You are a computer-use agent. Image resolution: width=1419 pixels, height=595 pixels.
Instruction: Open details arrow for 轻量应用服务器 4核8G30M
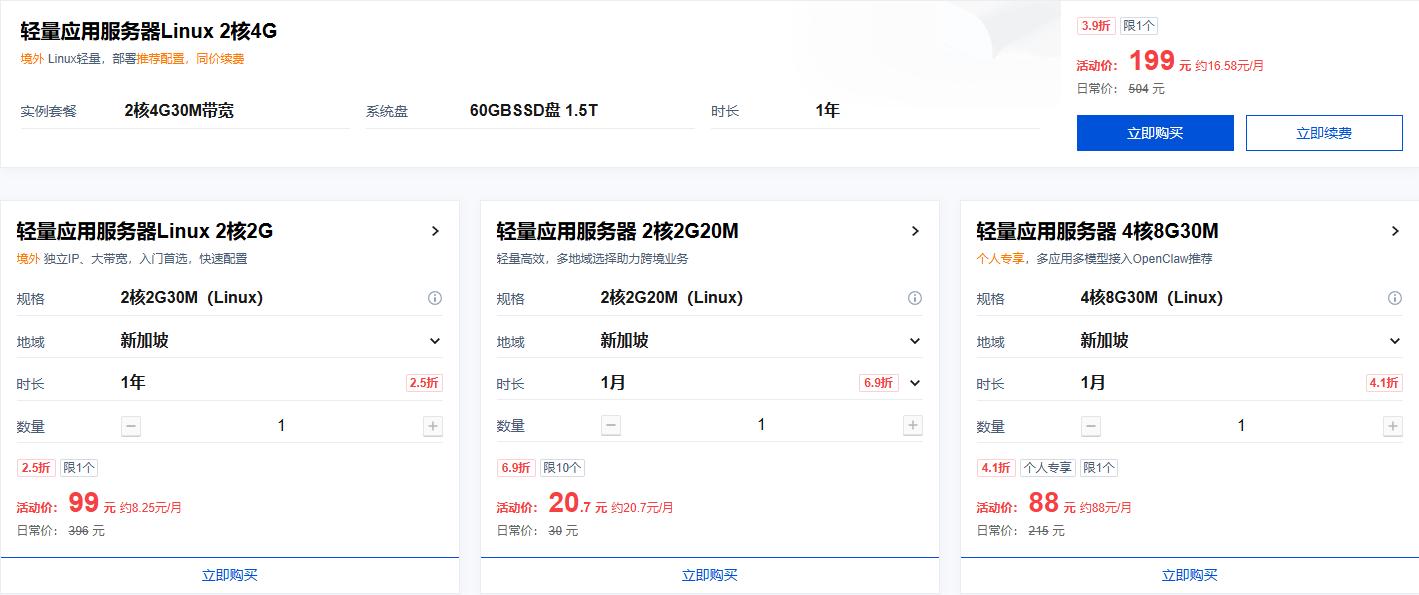1395,231
